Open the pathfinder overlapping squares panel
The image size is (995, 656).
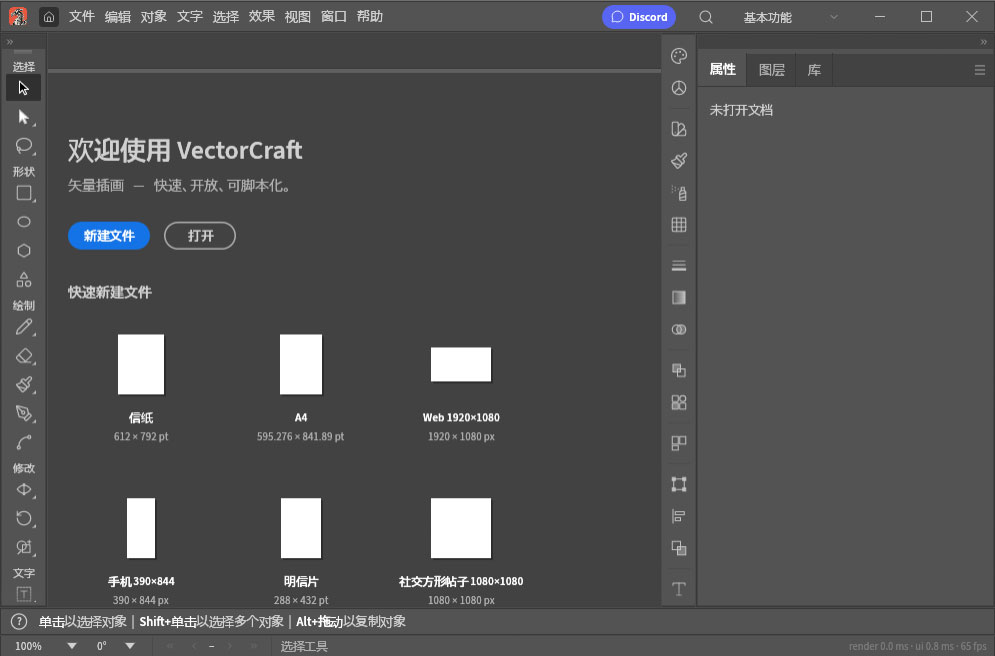click(x=679, y=371)
